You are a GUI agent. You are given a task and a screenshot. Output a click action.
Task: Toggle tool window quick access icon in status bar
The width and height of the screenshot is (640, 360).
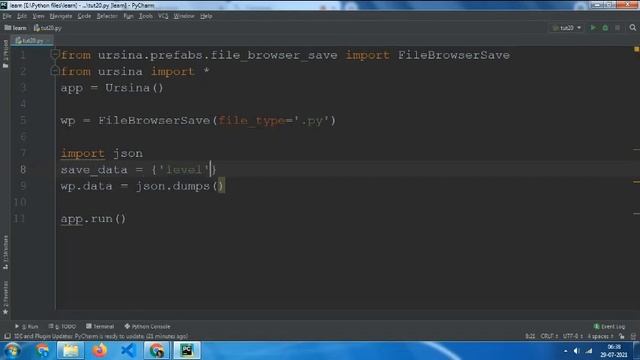[x=7, y=336]
